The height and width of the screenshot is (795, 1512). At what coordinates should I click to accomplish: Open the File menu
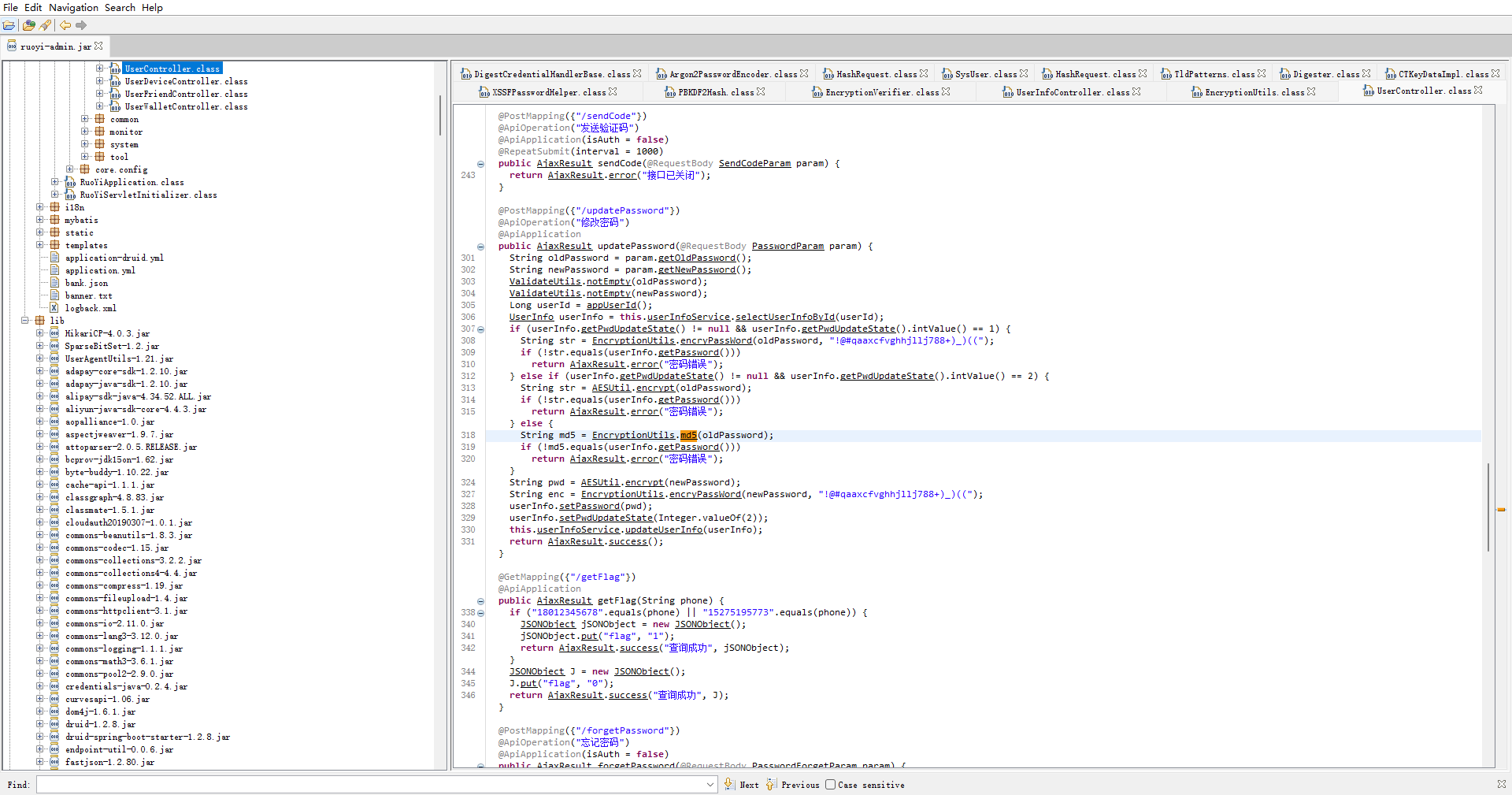tap(10, 7)
